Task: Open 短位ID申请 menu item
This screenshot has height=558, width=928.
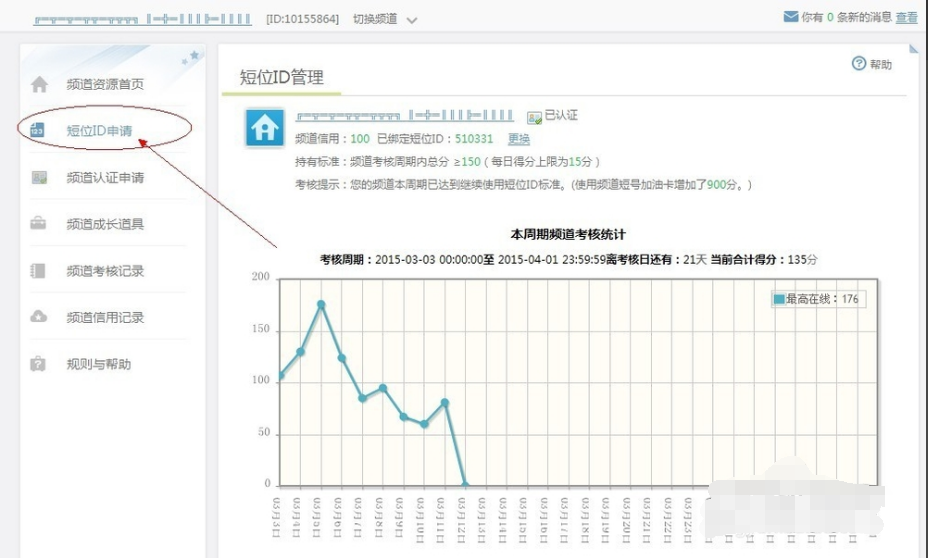Action: [99, 131]
